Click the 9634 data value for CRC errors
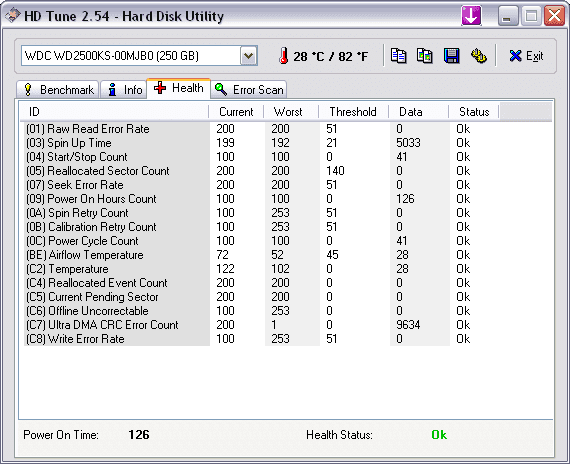Screen dimensions: 570x464 pos(408,325)
